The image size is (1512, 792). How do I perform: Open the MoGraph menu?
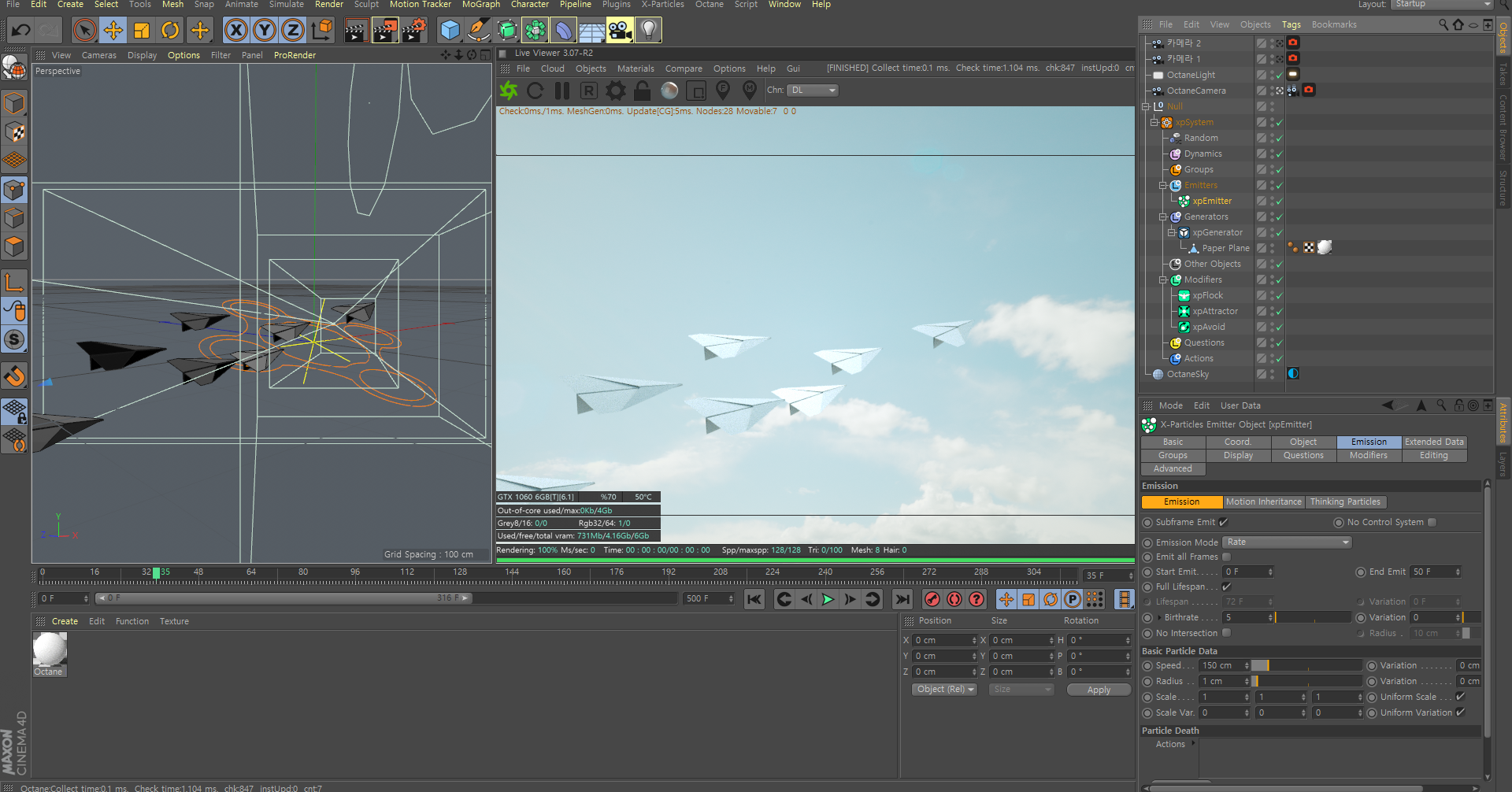pos(480,5)
